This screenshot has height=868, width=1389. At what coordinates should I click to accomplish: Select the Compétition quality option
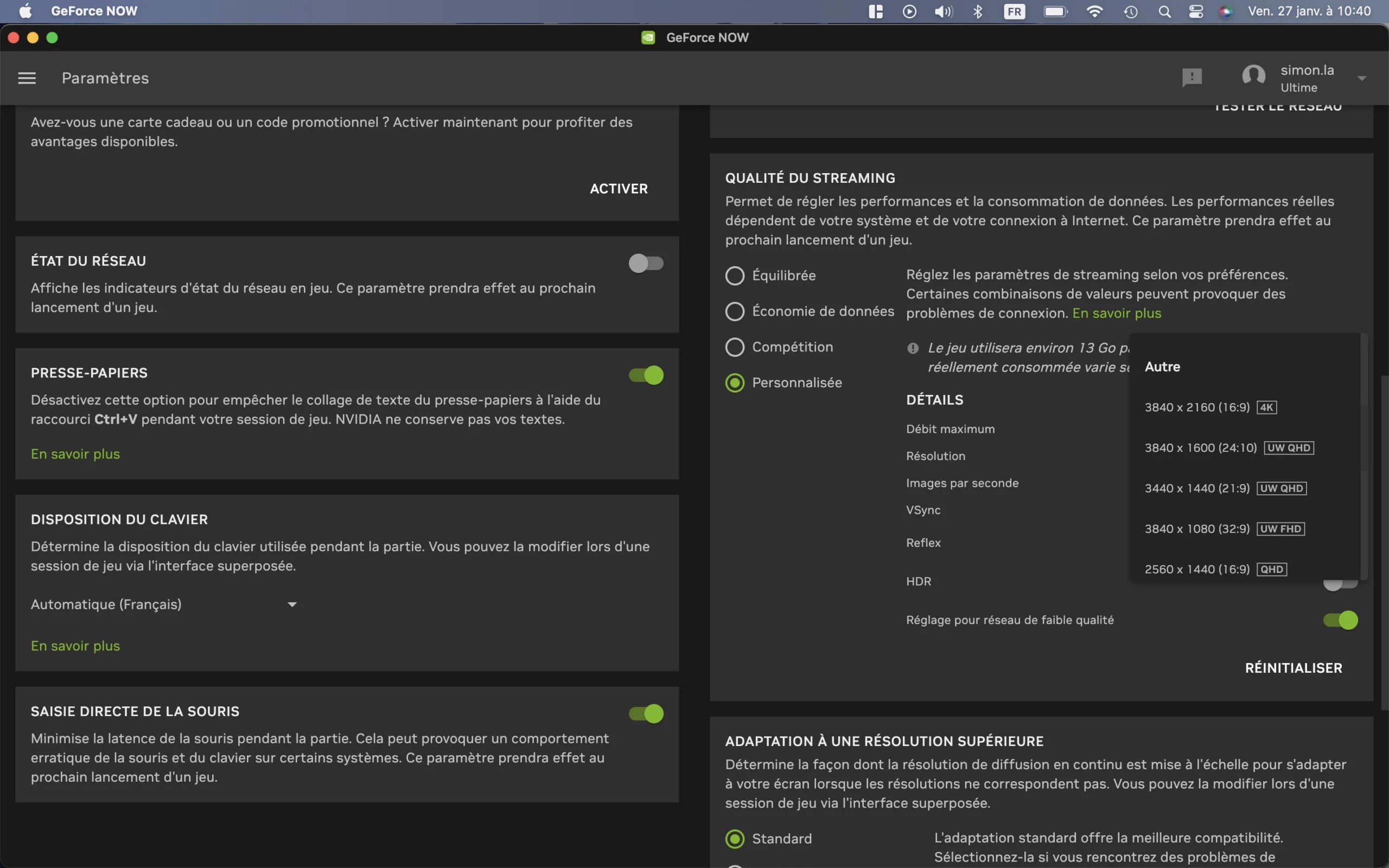(x=779, y=347)
